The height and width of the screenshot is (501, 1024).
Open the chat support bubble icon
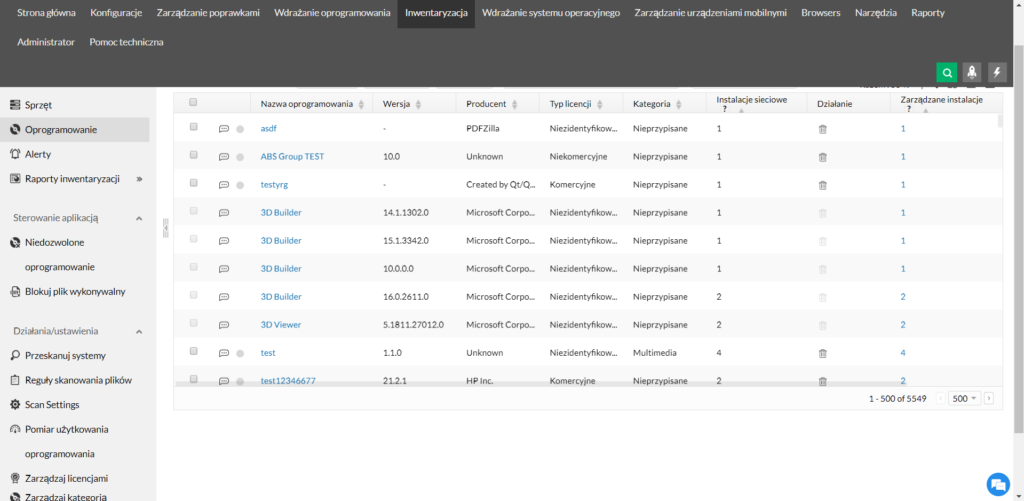point(997,484)
